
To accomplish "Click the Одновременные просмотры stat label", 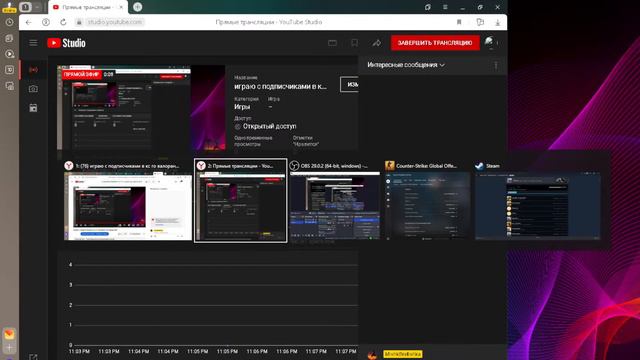I will coord(253,141).
